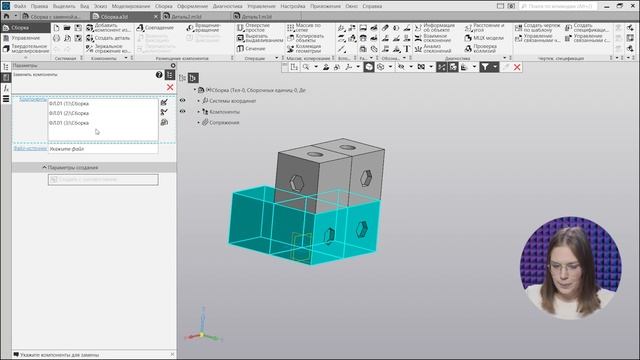640x360 pixels.
Task: Toggle visibility of Системы координат
Action: click(182, 100)
